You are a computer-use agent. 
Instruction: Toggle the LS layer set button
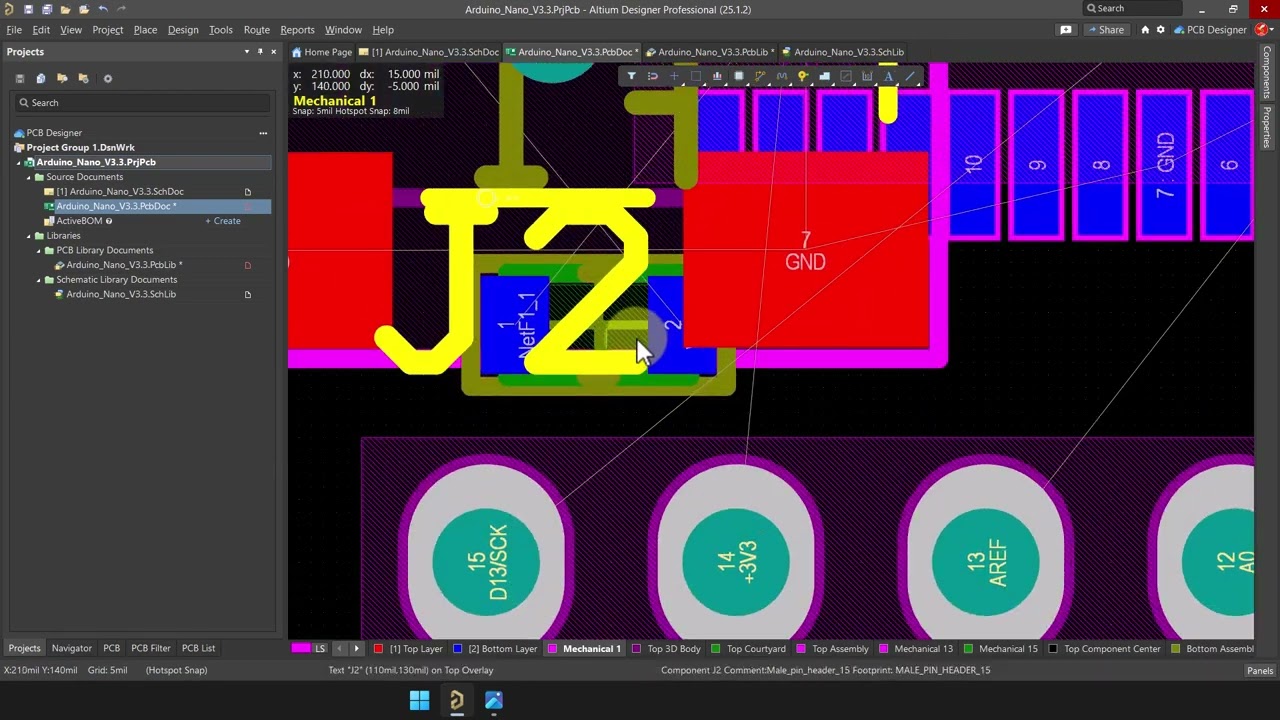pos(320,649)
